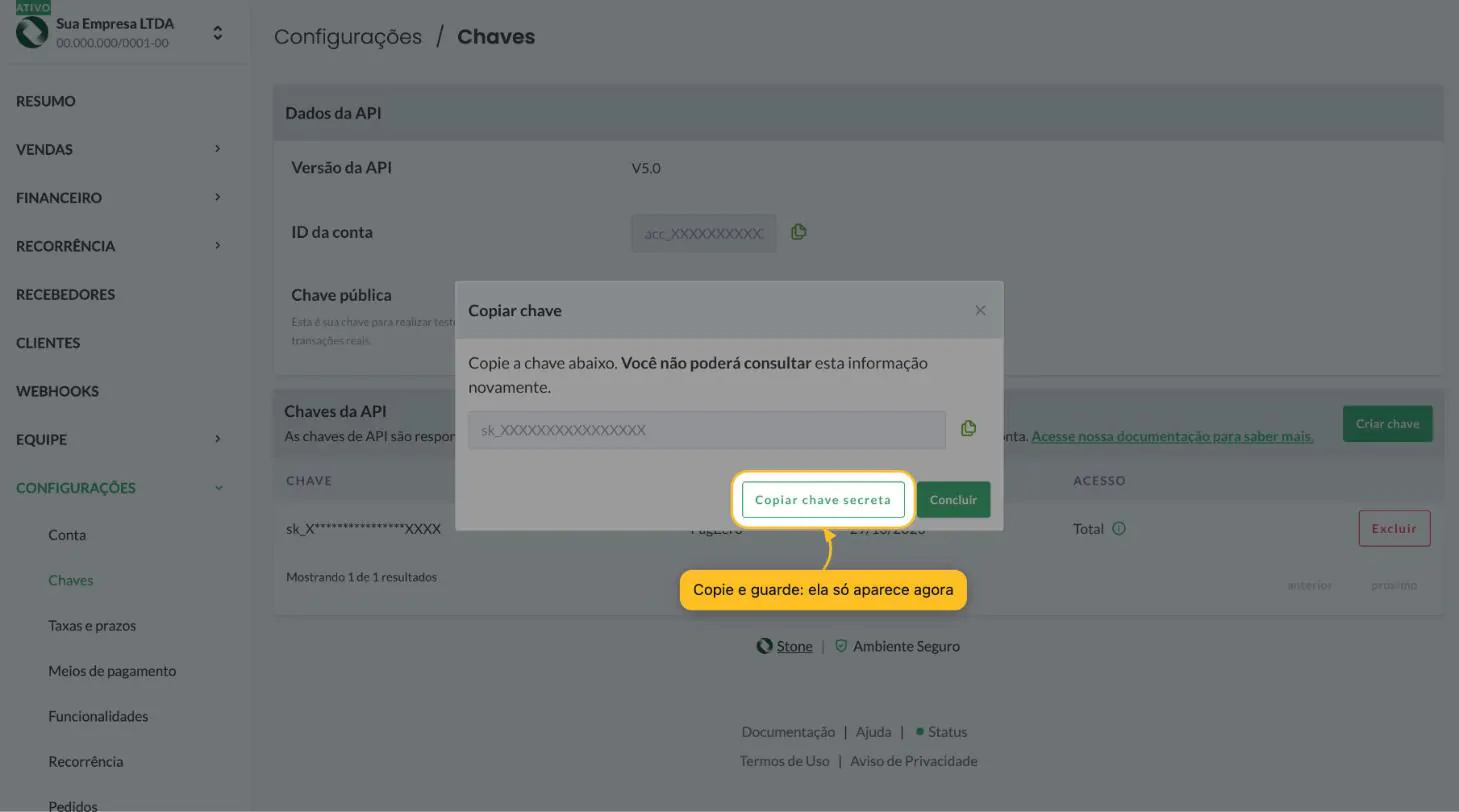The width and height of the screenshot is (1459, 812).
Task: Expand the Vendas menu chevron
Action: [x=217, y=149]
